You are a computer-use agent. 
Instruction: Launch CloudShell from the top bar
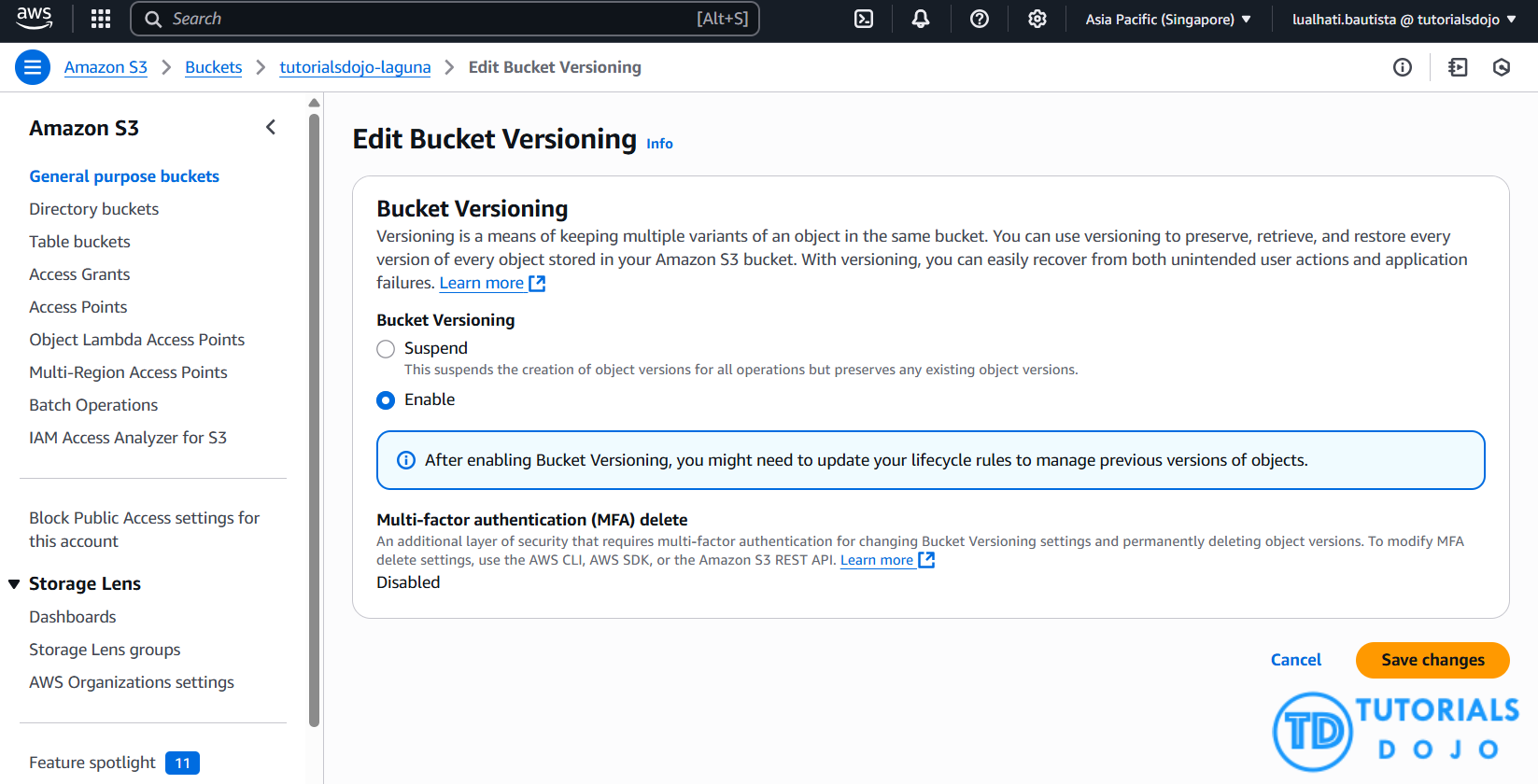pyautogui.click(x=864, y=19)
